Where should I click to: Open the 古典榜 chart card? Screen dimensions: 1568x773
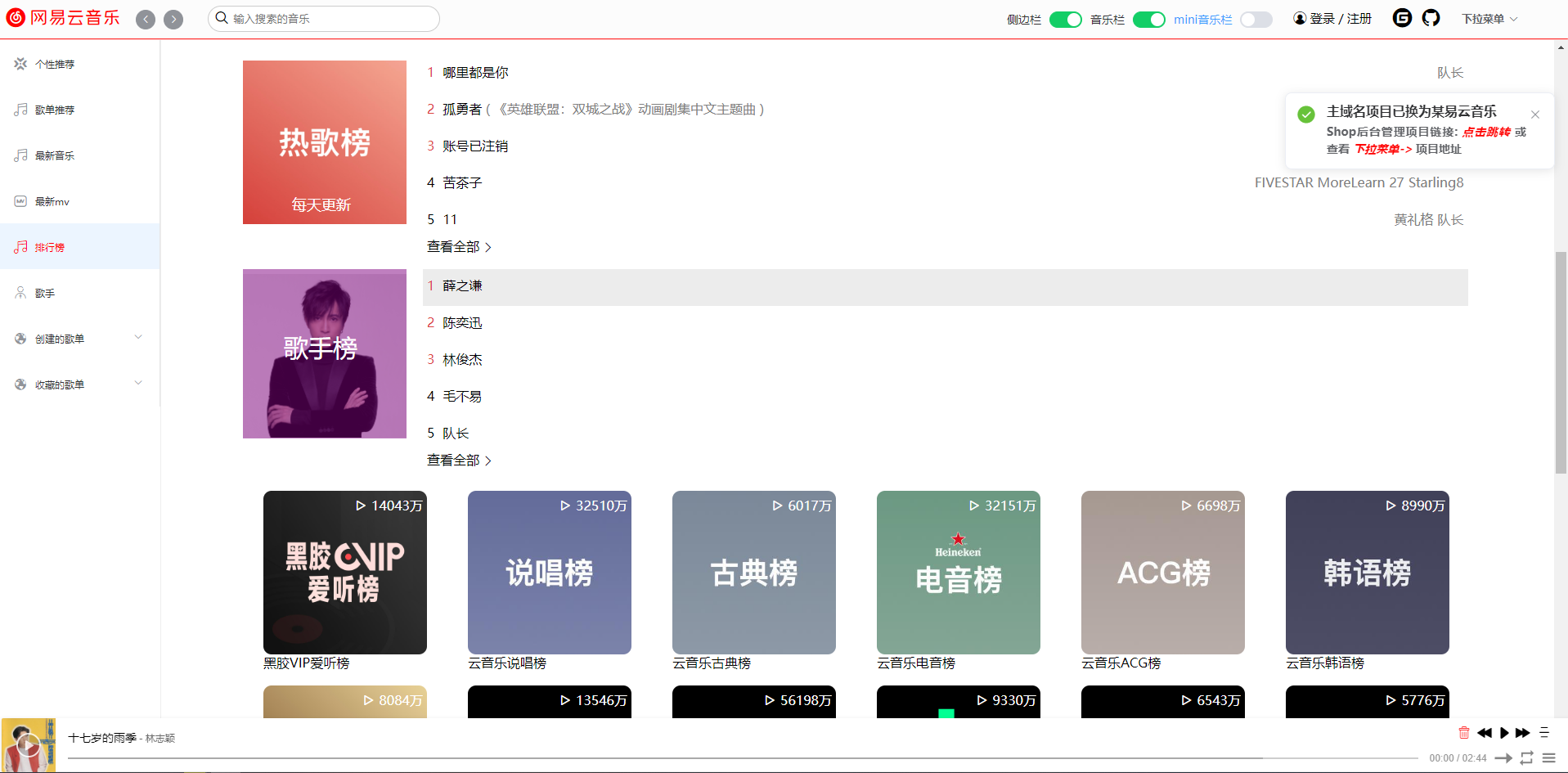point(754,573)
